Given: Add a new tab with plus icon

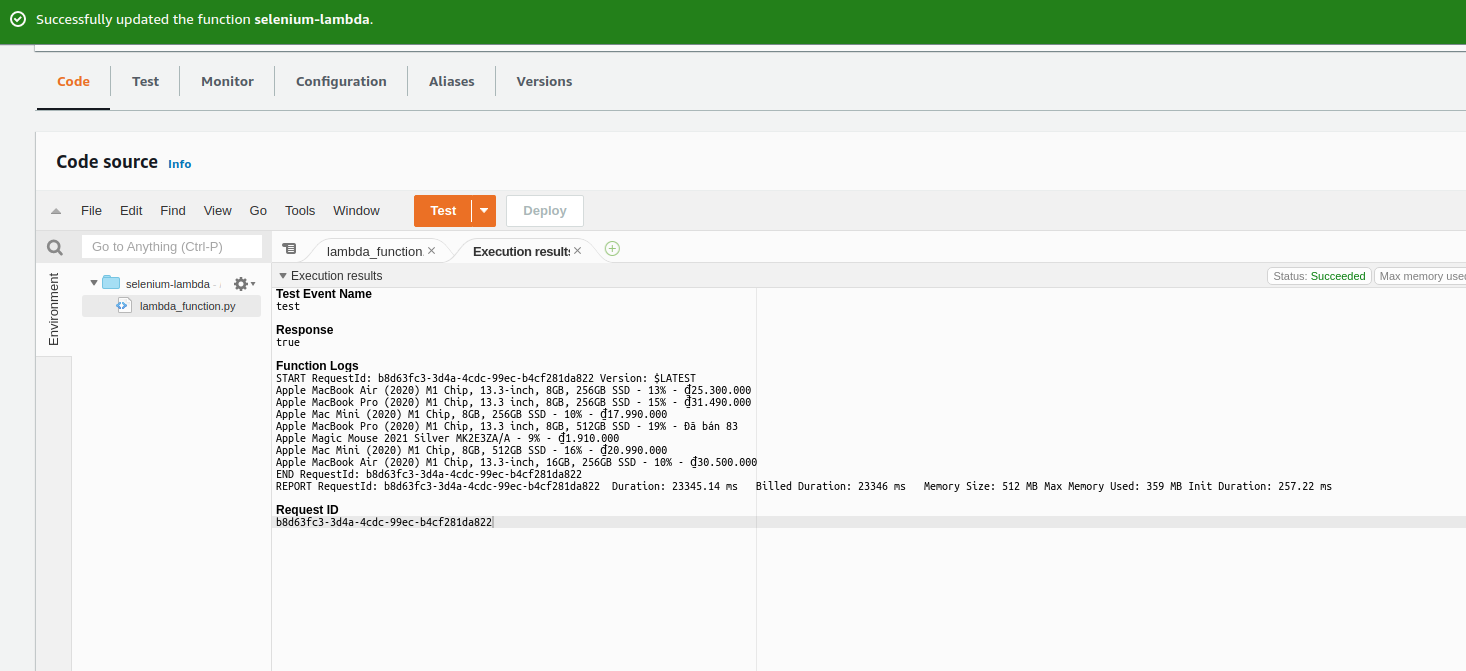Looking at the screenshot, I should 612,248.
